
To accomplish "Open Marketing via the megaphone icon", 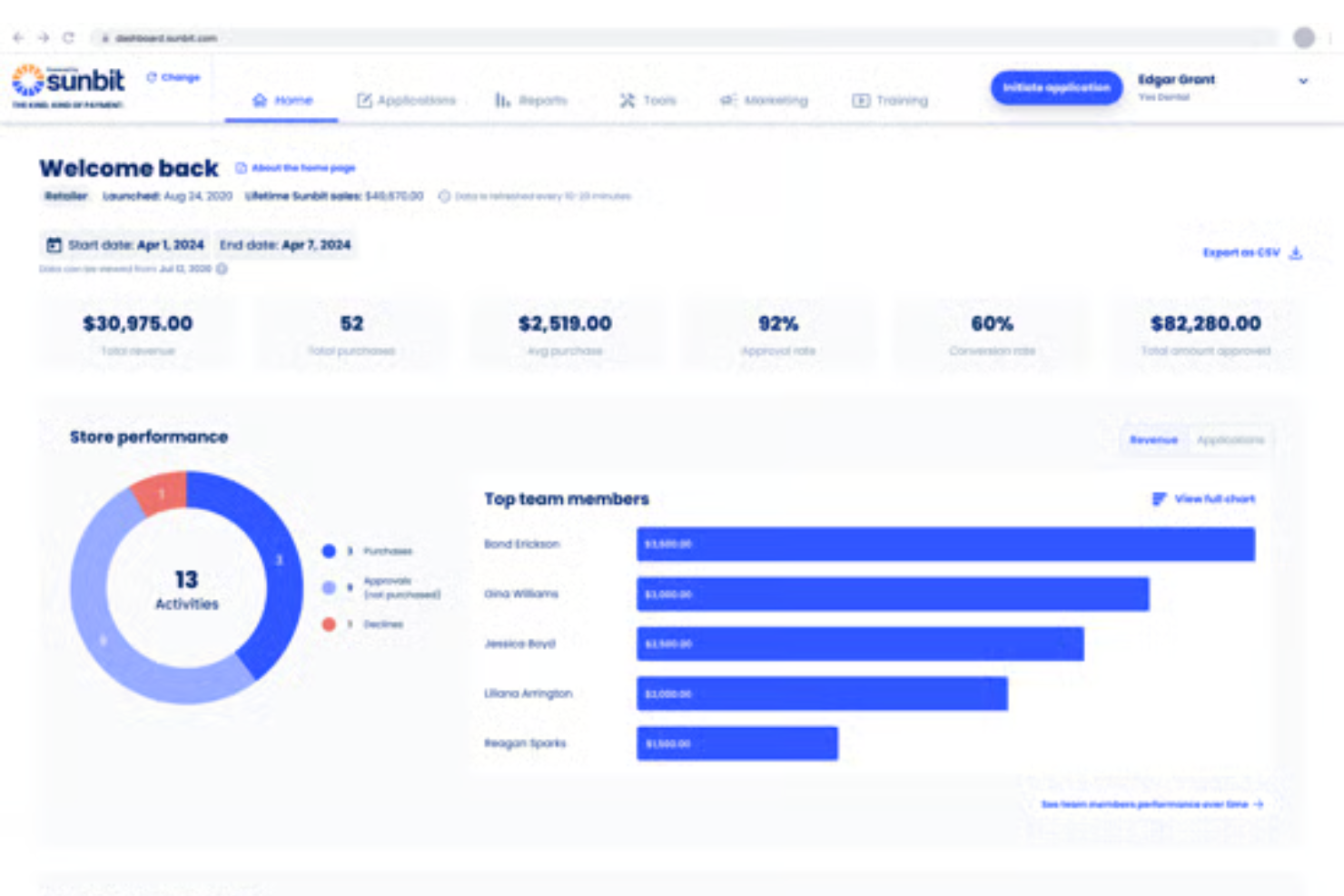I will click(728, 101).
